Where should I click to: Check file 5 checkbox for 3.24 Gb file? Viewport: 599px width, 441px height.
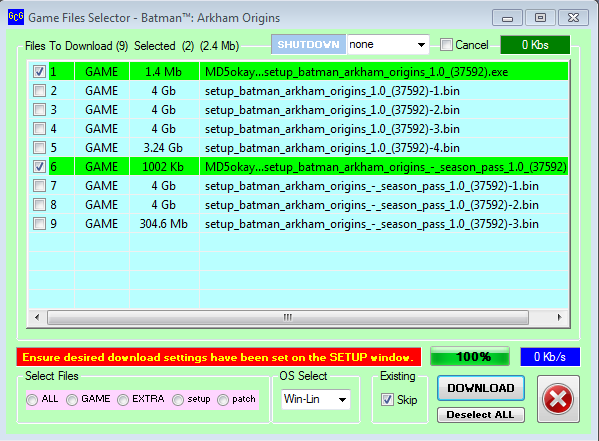[39, 148]
